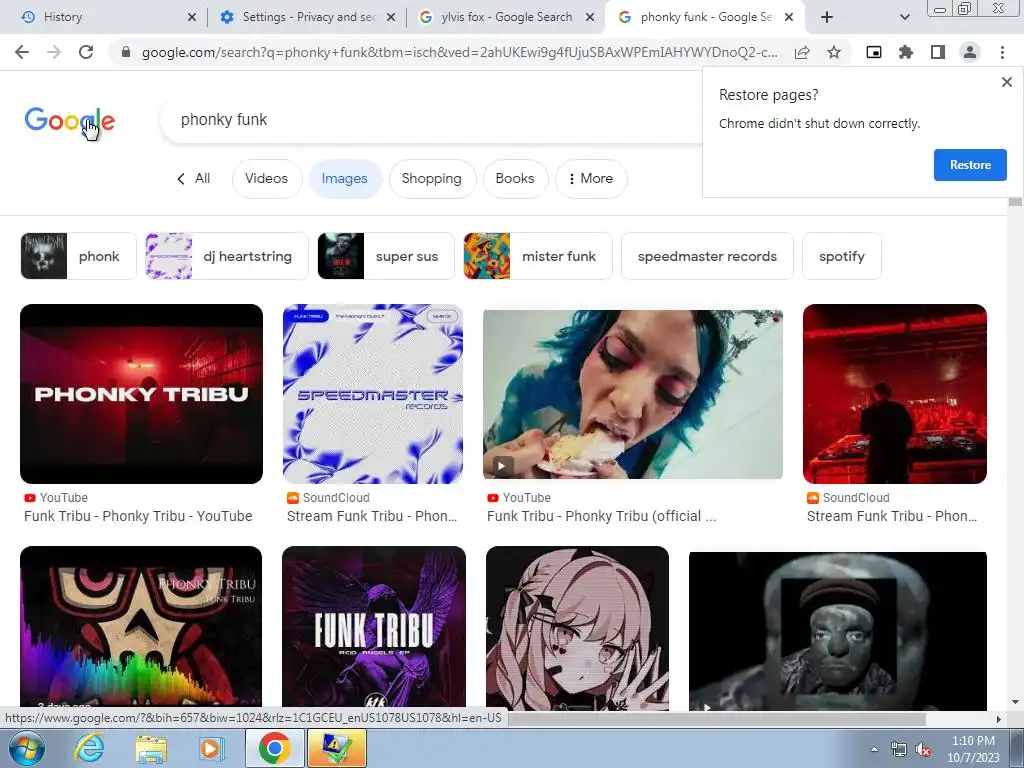
Task: Open picture-in-picture media control icon
Action: 874,52
